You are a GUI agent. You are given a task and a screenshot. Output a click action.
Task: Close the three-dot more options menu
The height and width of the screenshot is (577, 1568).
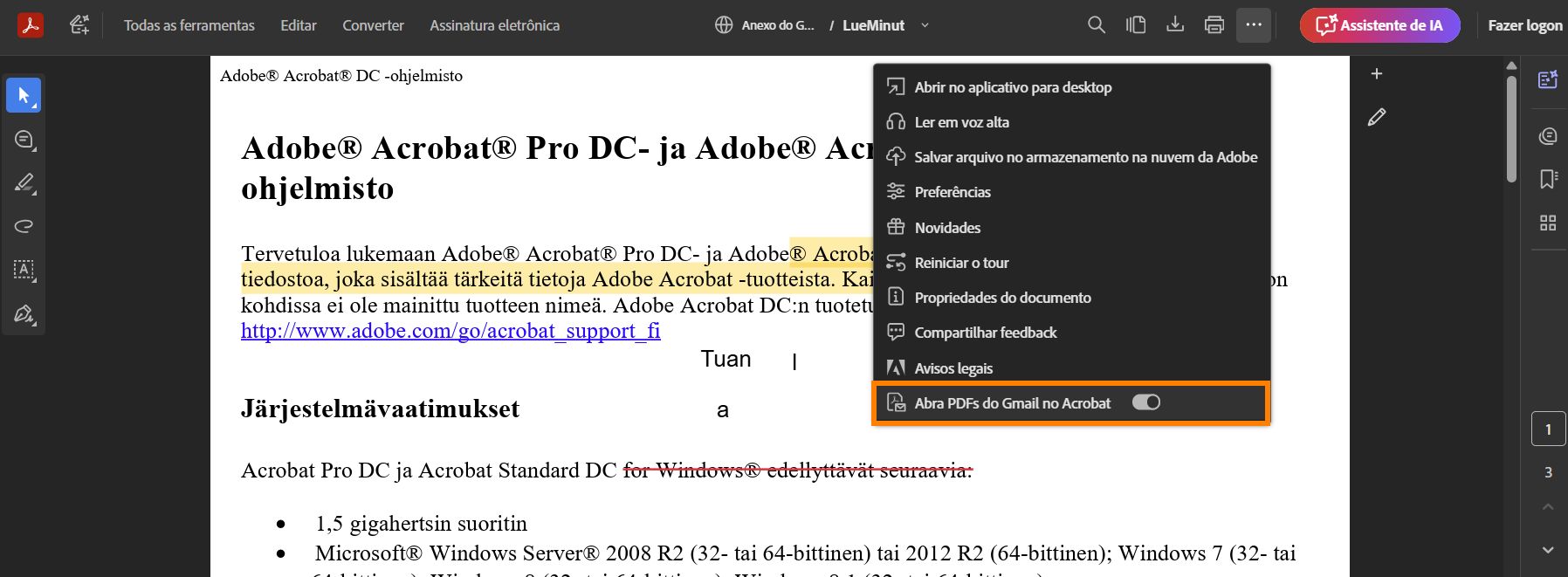tap(1254, 25)
